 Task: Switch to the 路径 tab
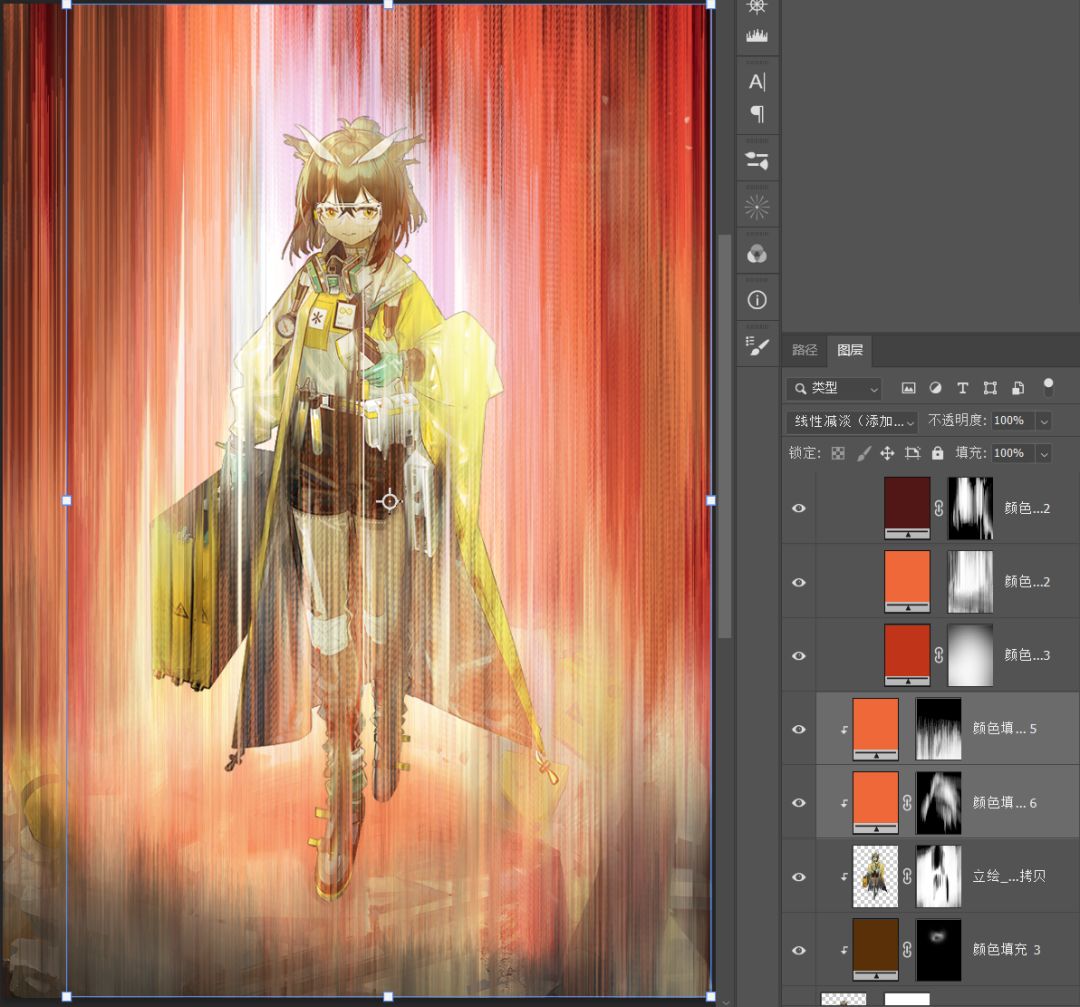coord(804,350)
